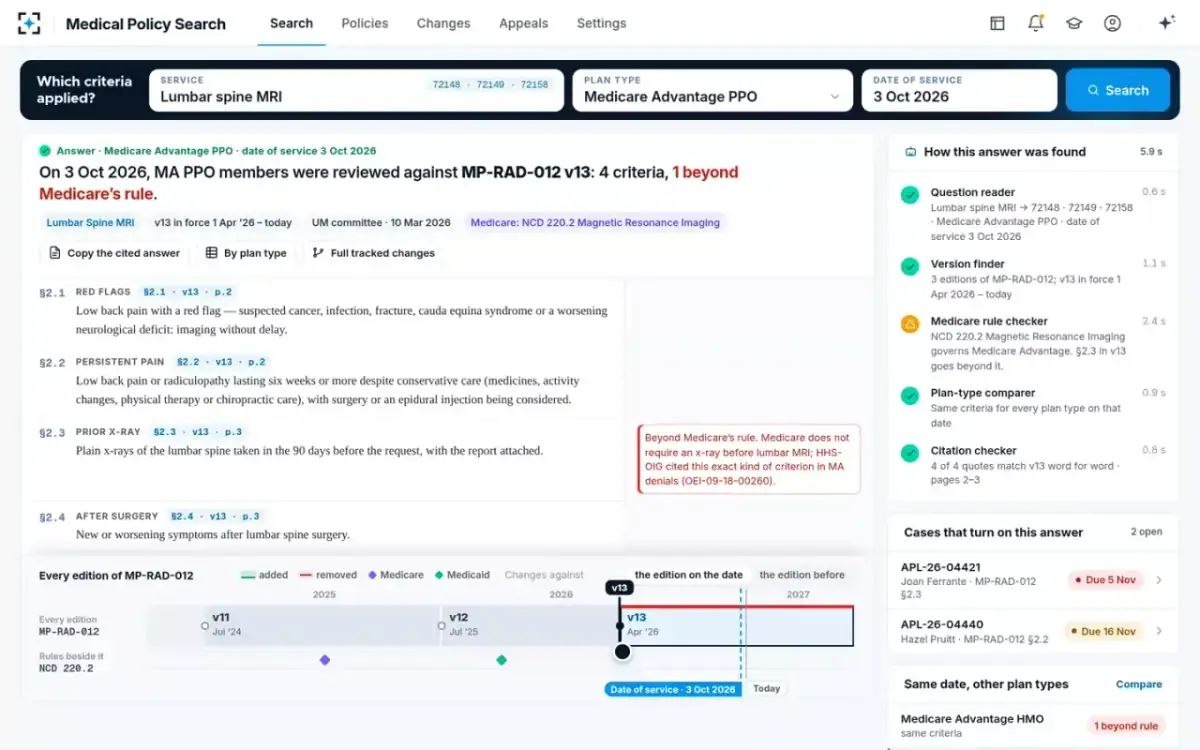Click the Question reader green check icon
The image size is (1200, 750).
[910, 195]
